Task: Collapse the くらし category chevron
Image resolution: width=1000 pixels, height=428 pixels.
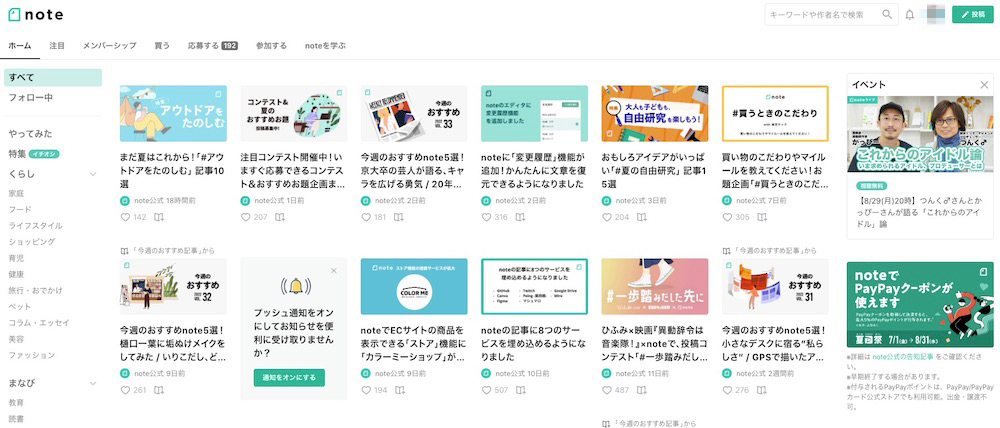Action: click(x=93, y=174)
